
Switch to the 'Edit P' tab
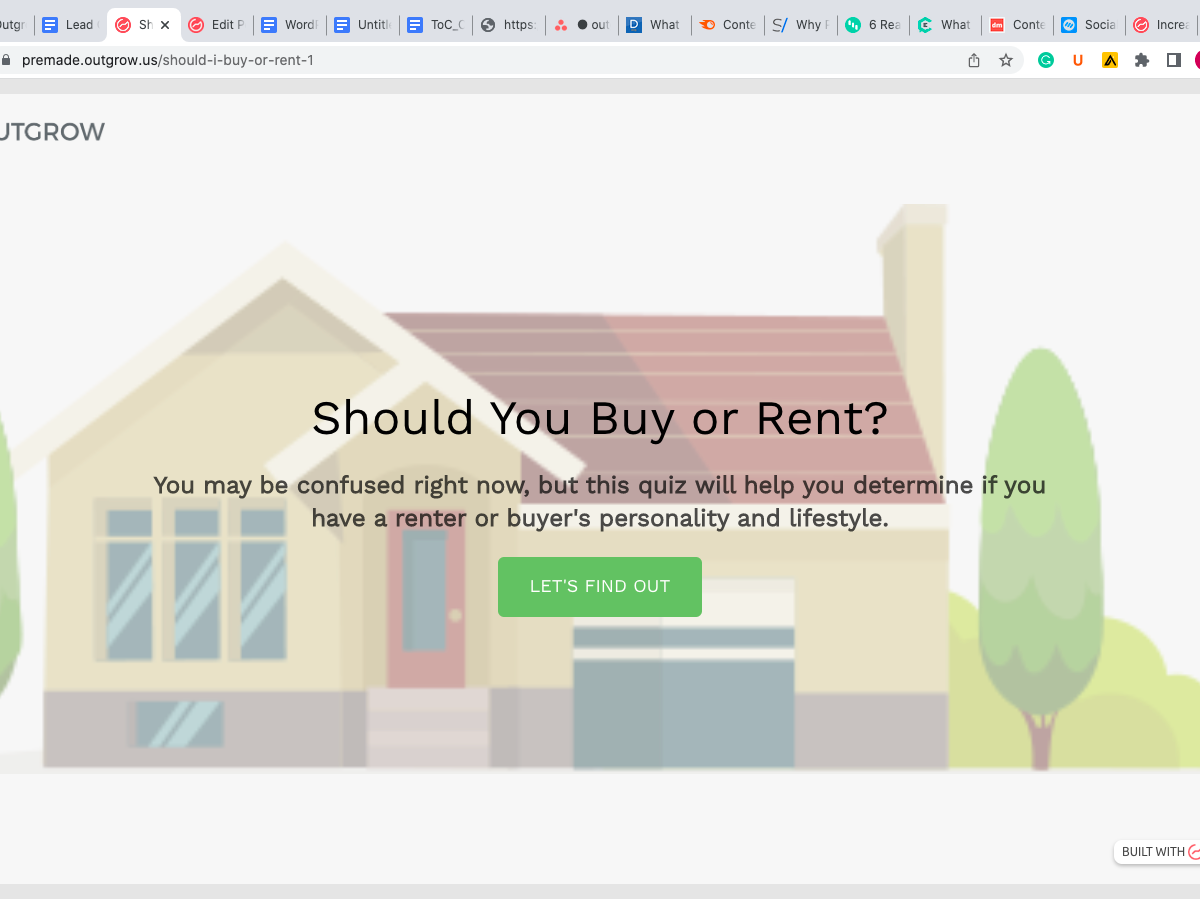(x=217, y=25)
